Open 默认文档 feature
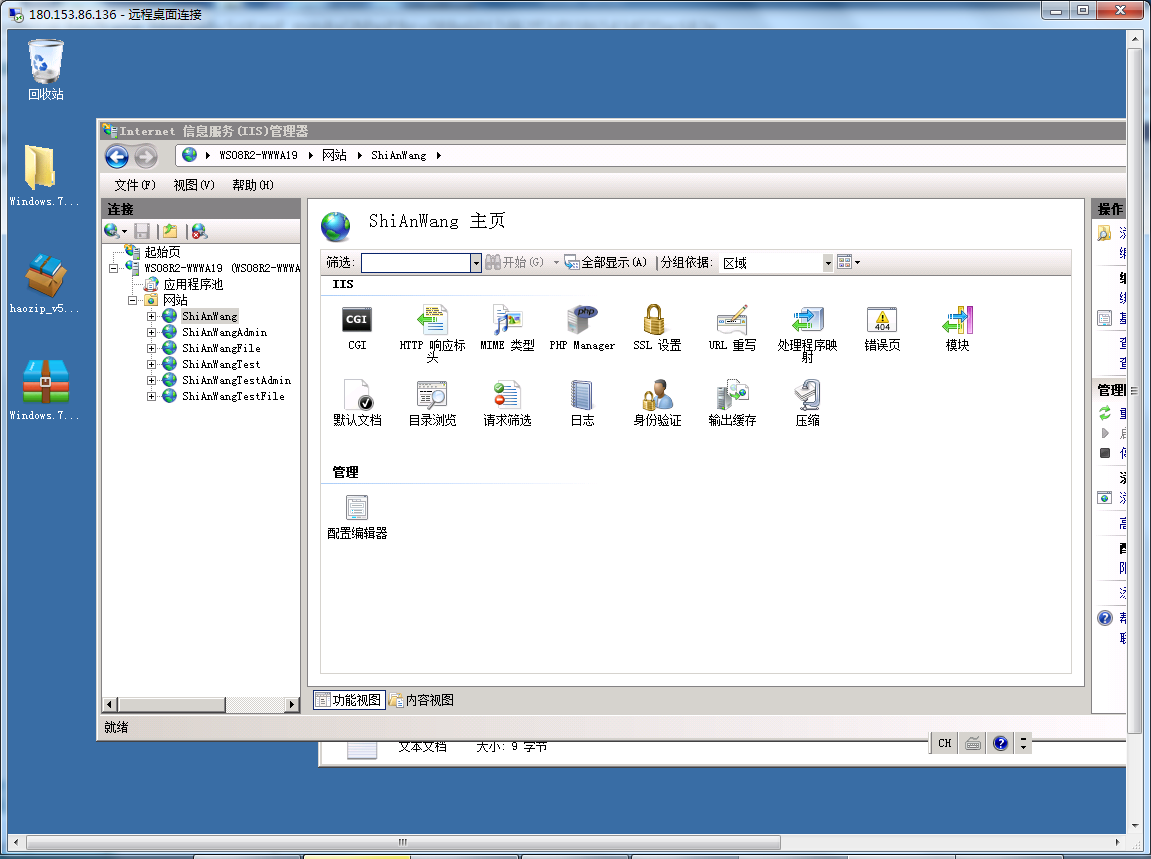 tap(357, 402)
